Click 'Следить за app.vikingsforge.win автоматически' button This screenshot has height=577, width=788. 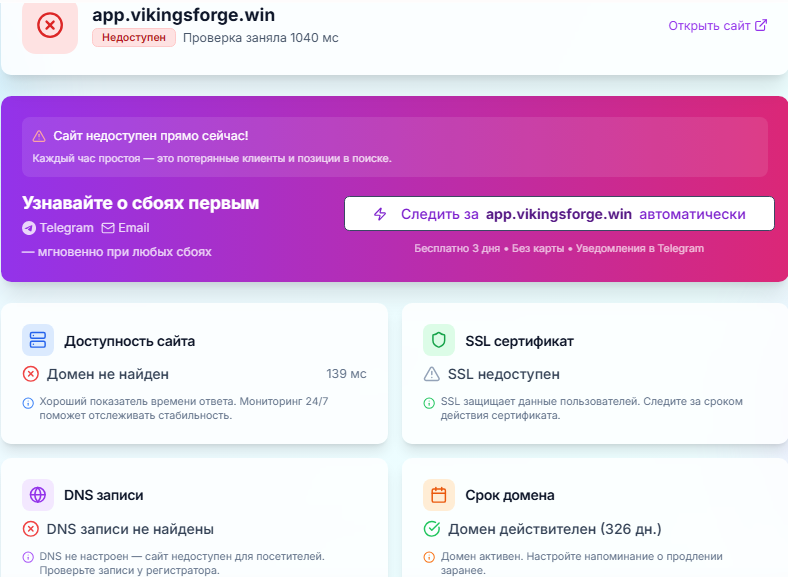[x=559, y=214]
